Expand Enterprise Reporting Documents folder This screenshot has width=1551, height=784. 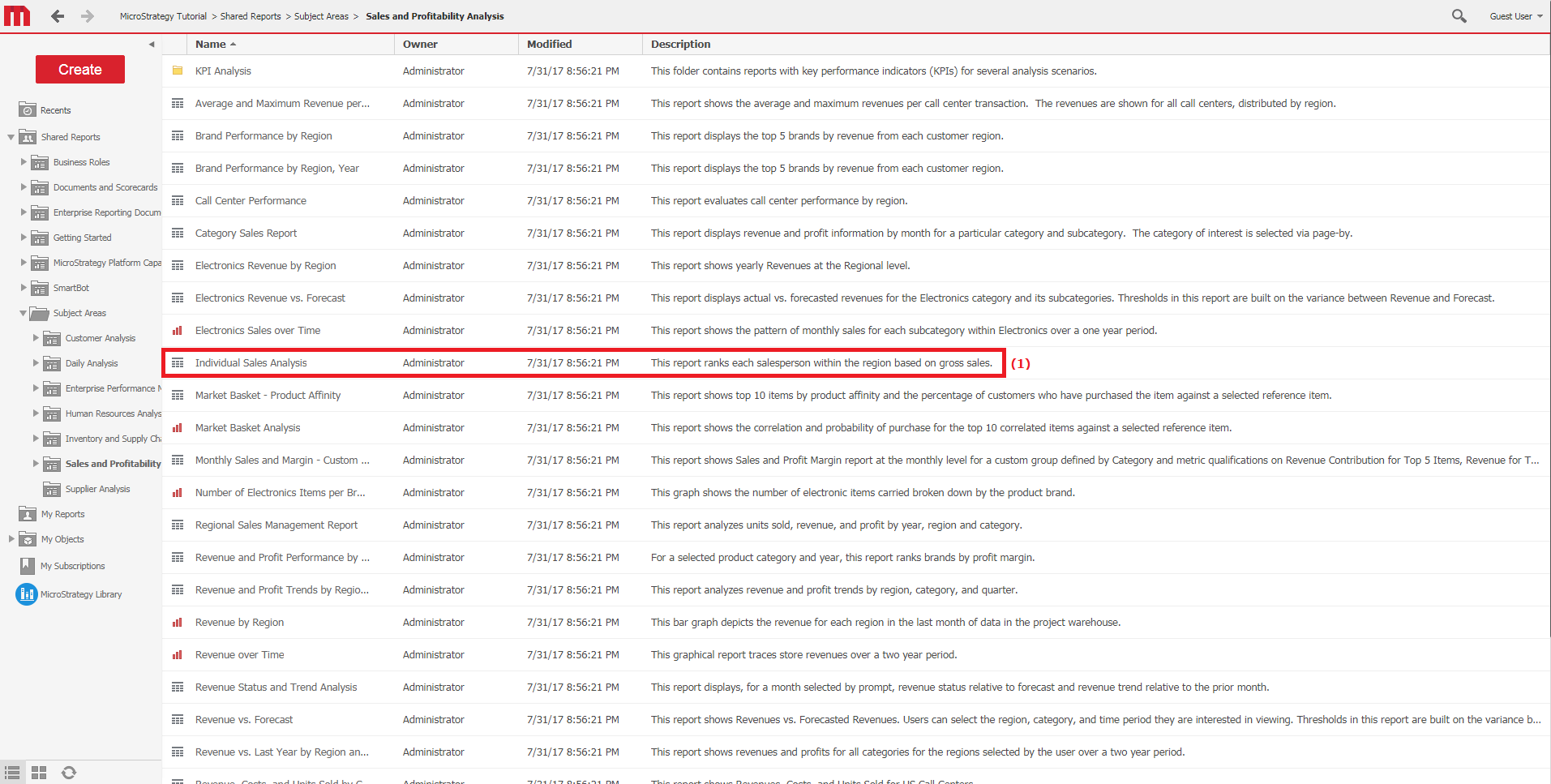pos(24,212)
